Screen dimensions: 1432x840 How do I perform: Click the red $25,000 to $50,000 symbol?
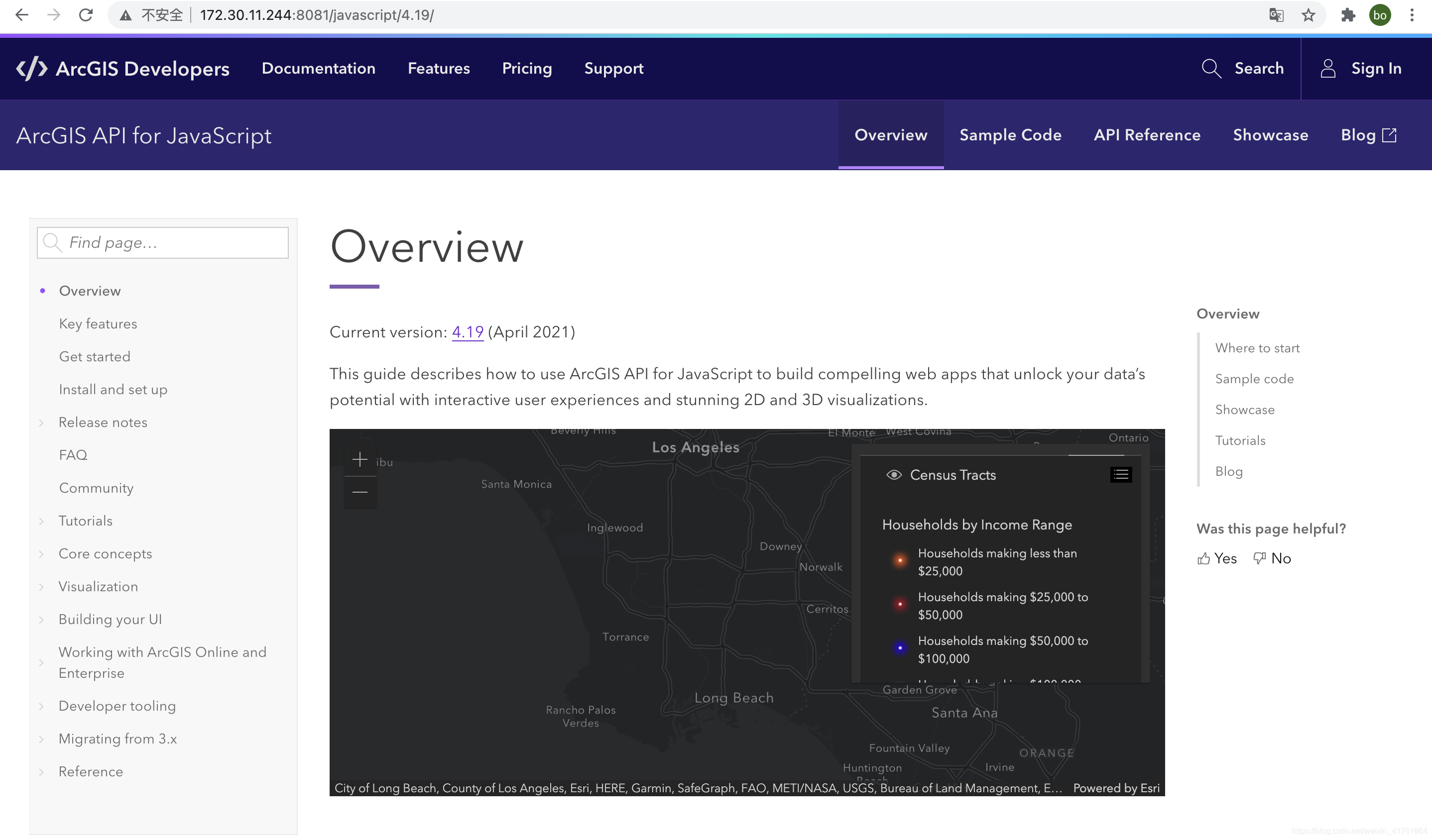tap(900, 604)
